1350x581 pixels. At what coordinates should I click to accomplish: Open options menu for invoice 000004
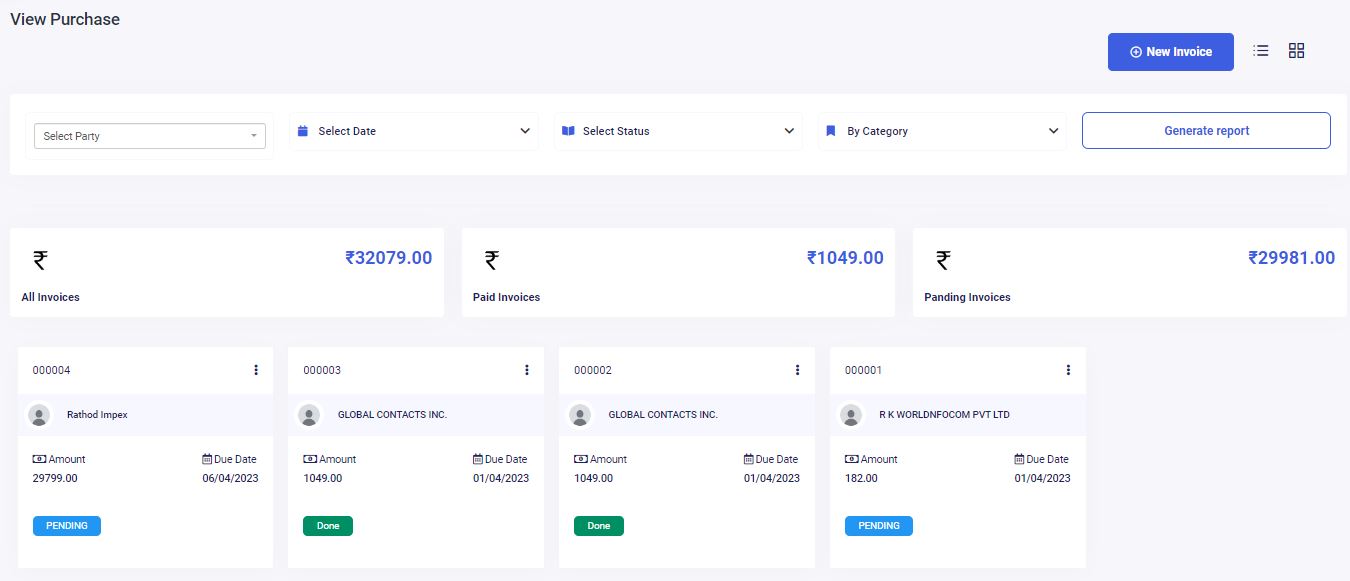coord(256,370)
